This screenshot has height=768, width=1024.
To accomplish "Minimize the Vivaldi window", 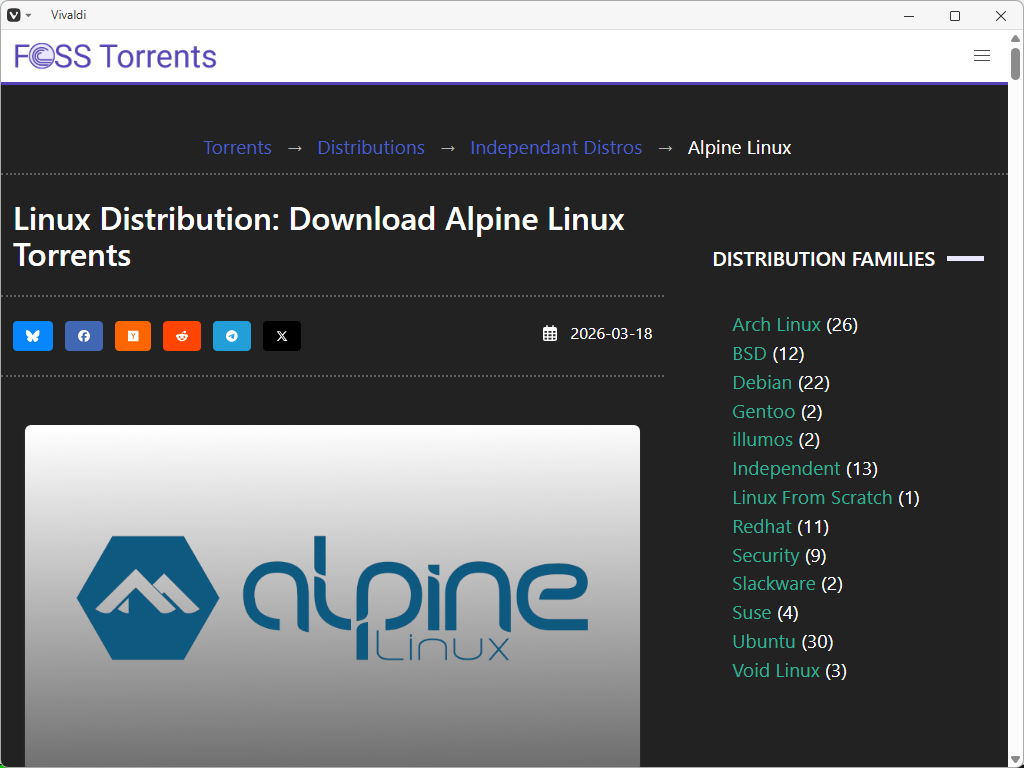I will click(909, 16).
